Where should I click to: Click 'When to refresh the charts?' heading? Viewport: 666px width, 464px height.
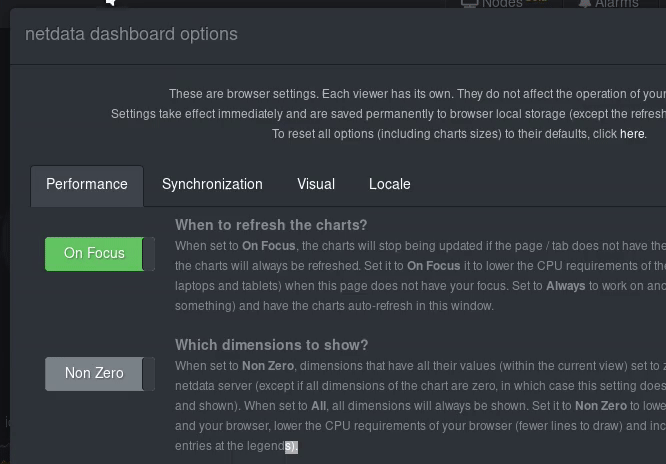tap(271, 225)
